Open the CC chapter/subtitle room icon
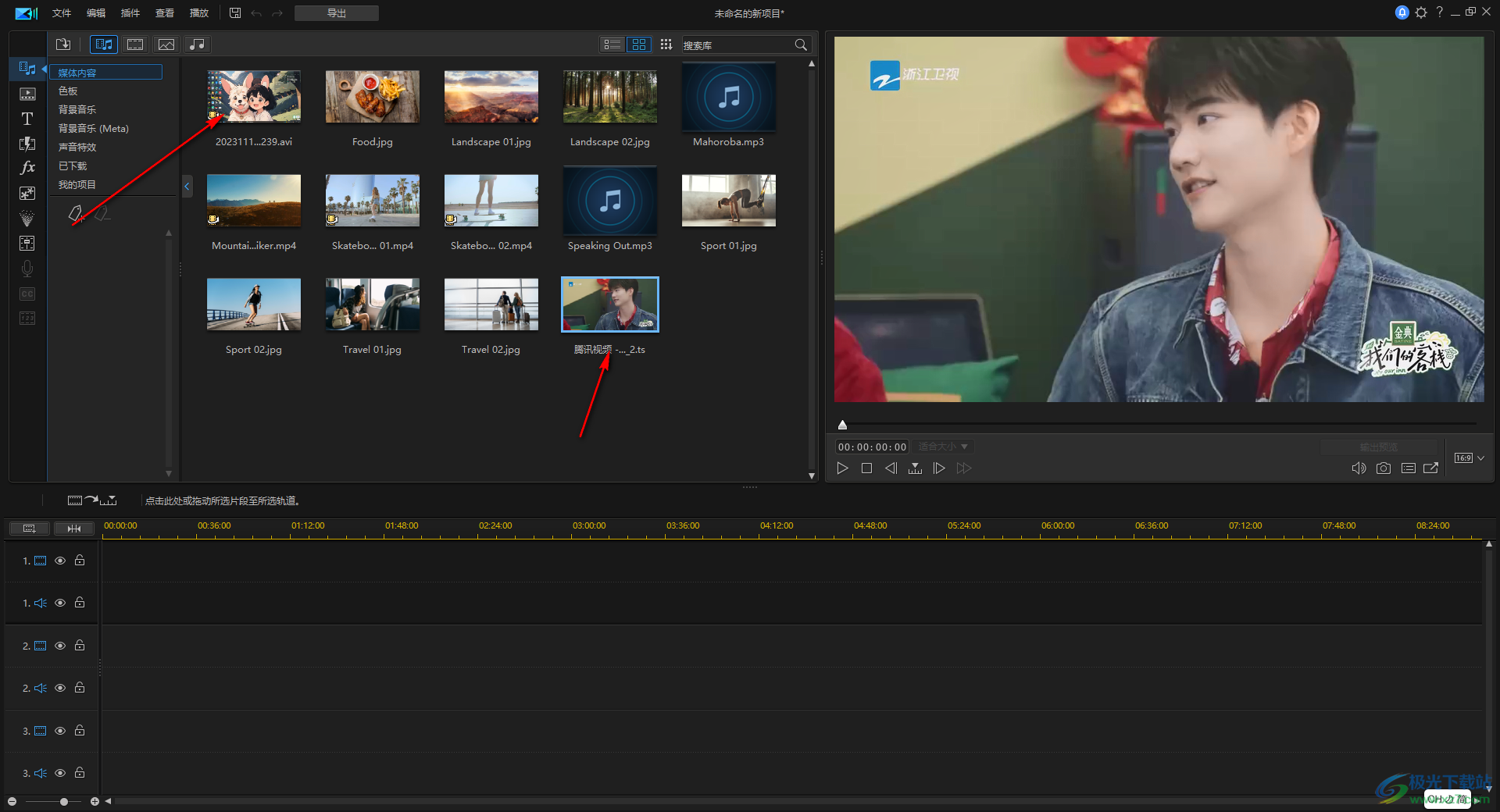Screen dimensions: 1500x812 click(27, 294)
